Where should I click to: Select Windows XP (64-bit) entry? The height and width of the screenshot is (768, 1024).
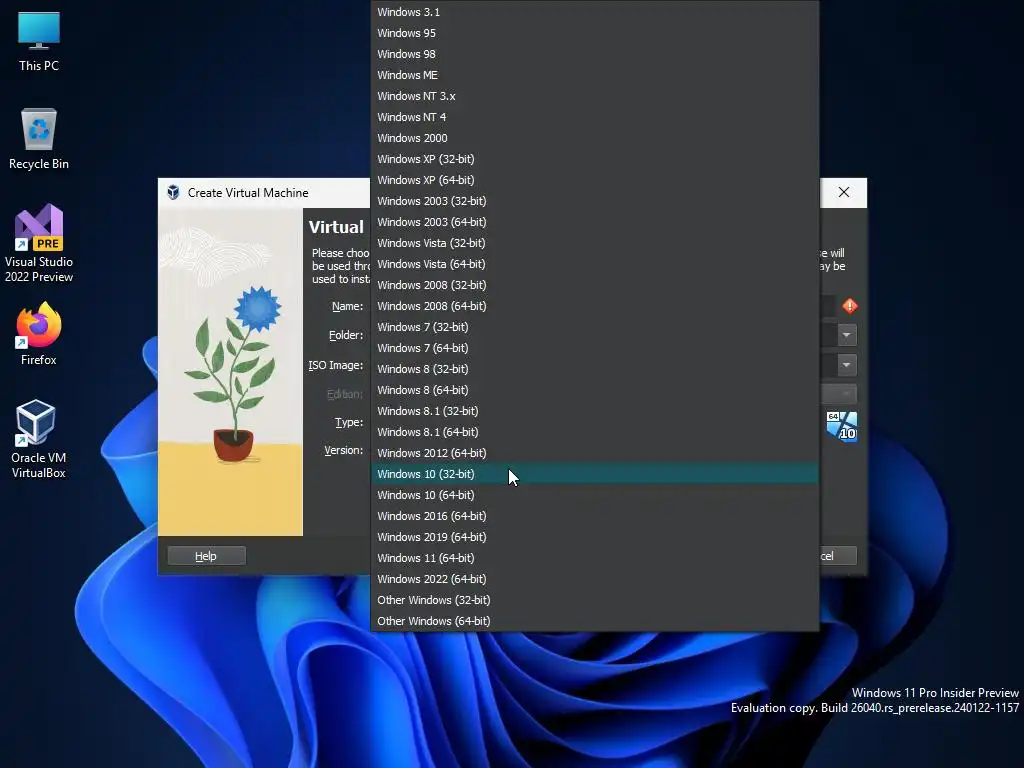point(595,180)
